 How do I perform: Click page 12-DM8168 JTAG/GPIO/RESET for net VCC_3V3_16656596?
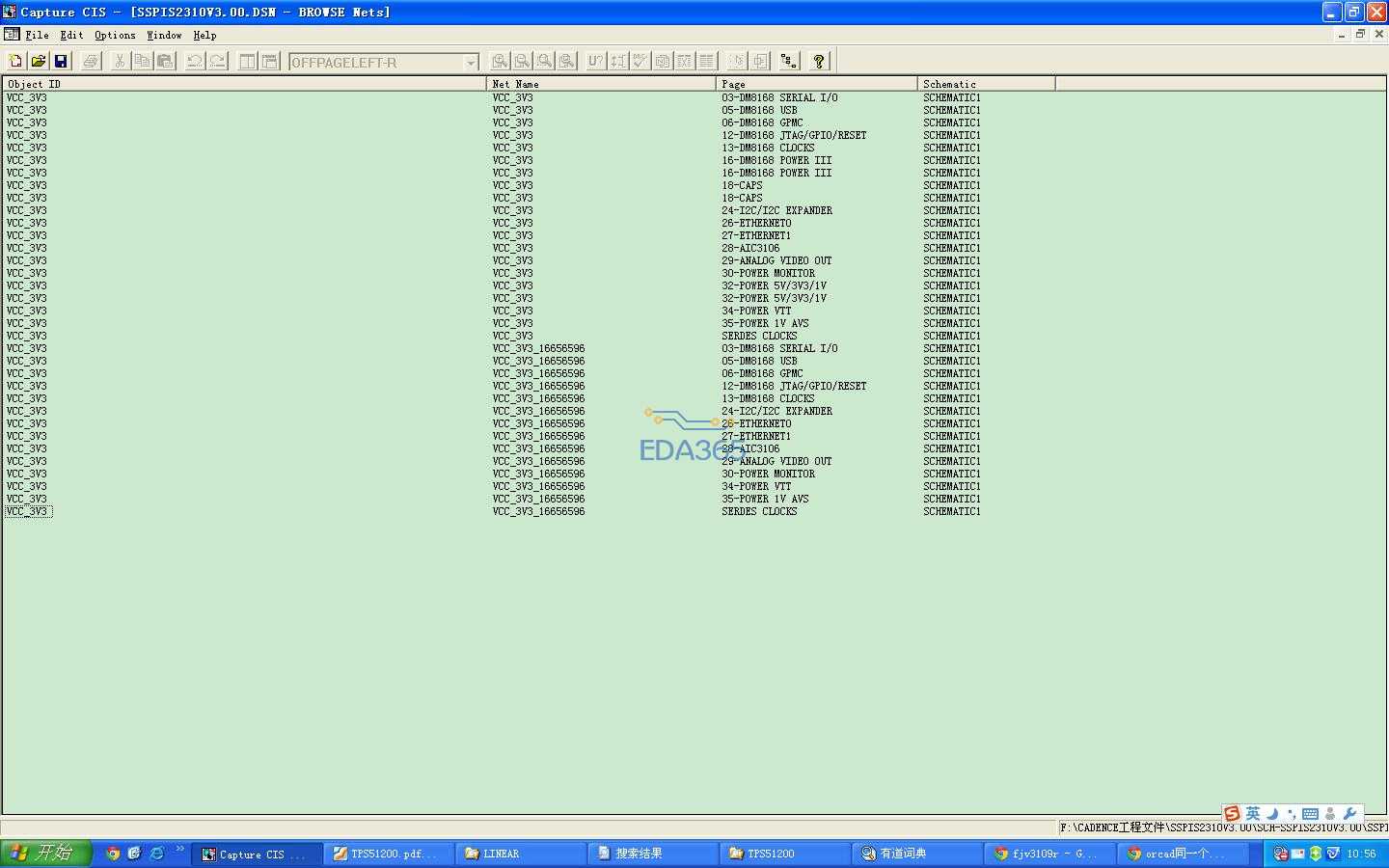click(x=794, y=386)
